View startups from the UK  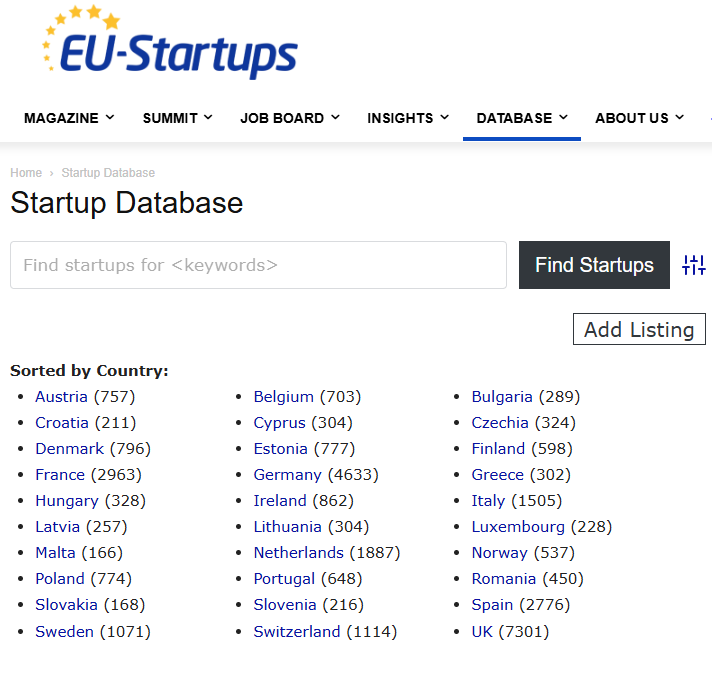click(482, 632)
